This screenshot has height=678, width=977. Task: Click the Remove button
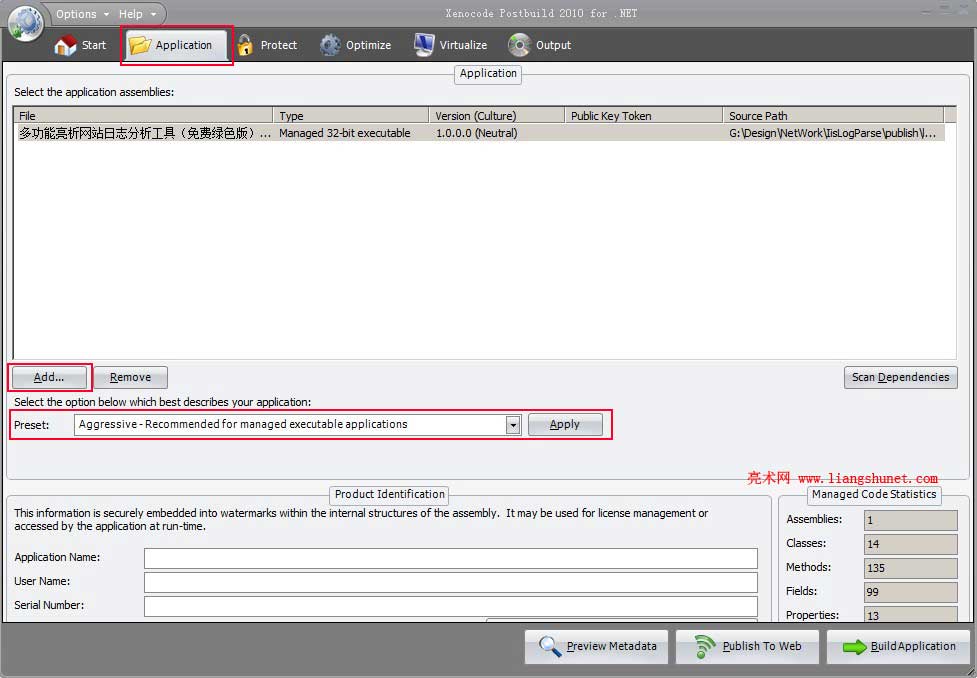point(131,378)
